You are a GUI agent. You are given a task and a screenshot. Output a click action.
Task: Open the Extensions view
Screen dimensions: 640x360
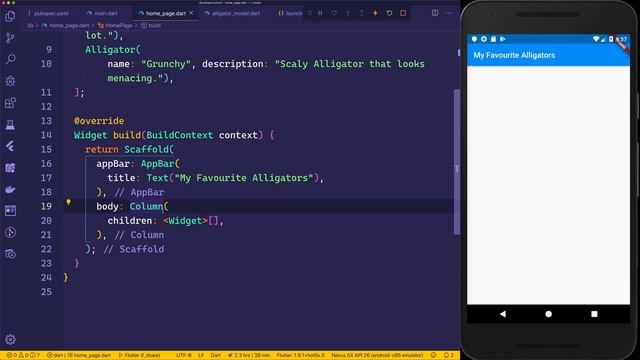tap(10, 102)
